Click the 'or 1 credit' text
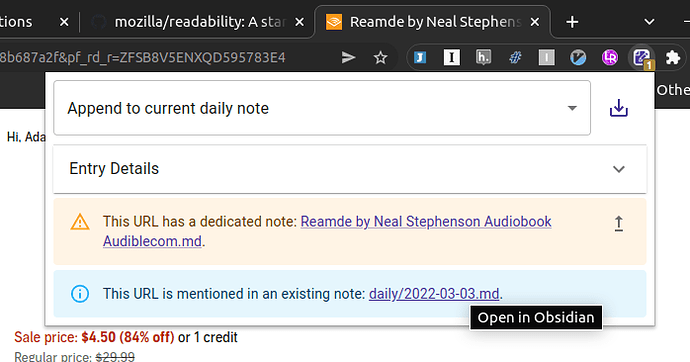 pos(208,337)
